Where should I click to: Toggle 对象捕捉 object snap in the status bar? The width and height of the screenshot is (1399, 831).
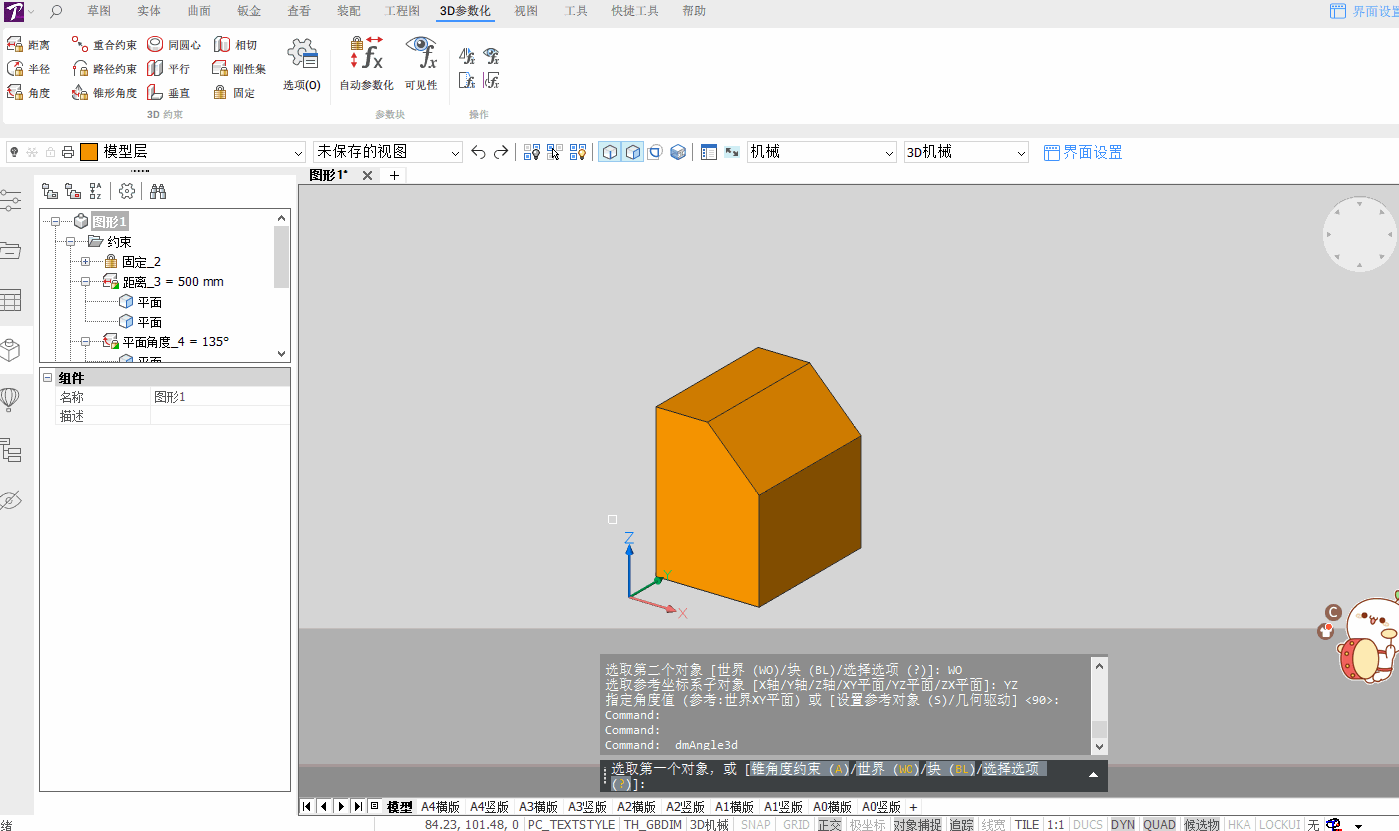coord(918,824)
